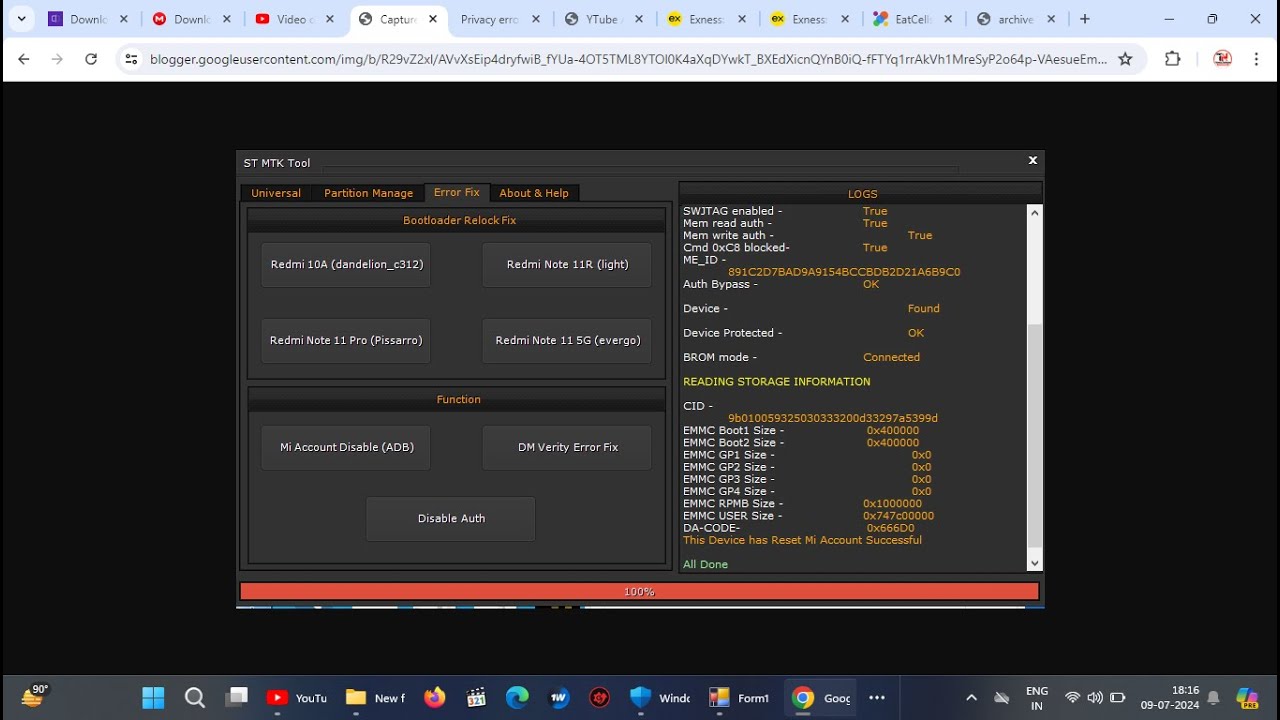Show hidden system tray icons

click(971, 698)
